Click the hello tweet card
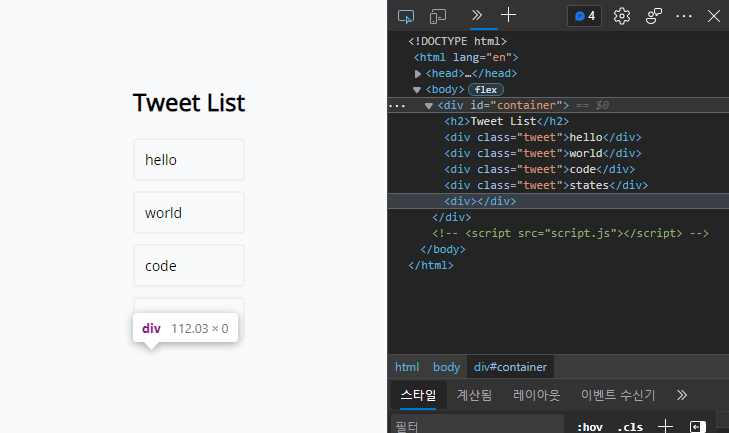 (189, 160)
